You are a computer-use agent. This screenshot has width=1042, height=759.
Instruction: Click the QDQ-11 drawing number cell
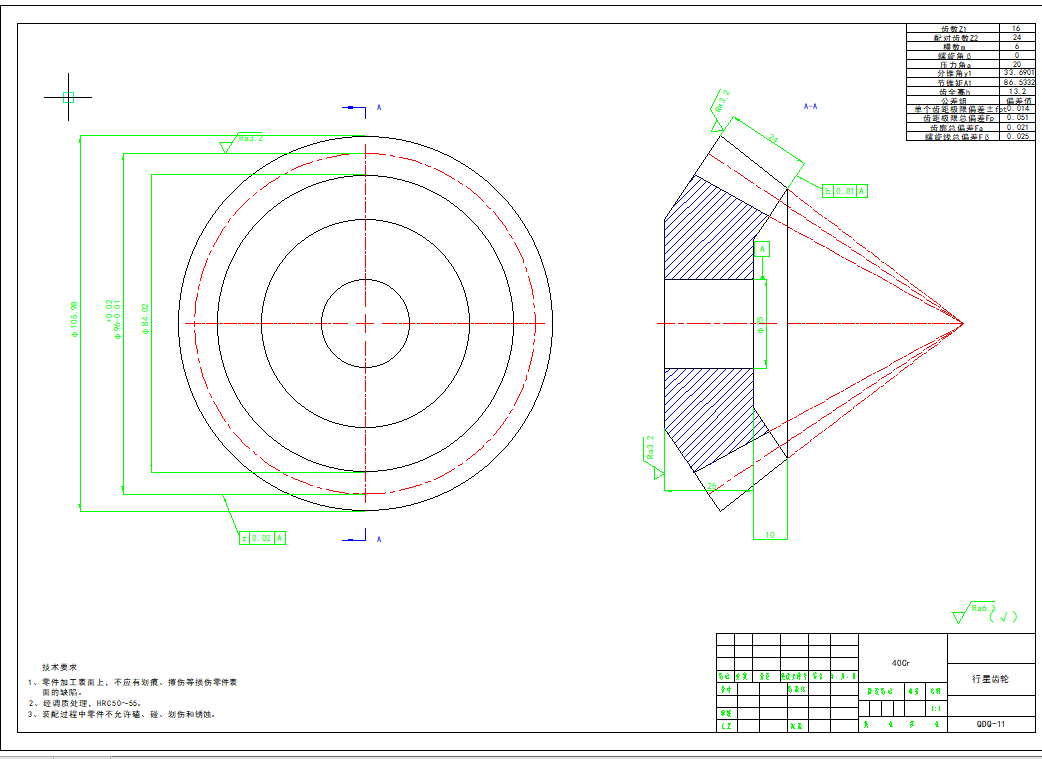click(990, 724)
